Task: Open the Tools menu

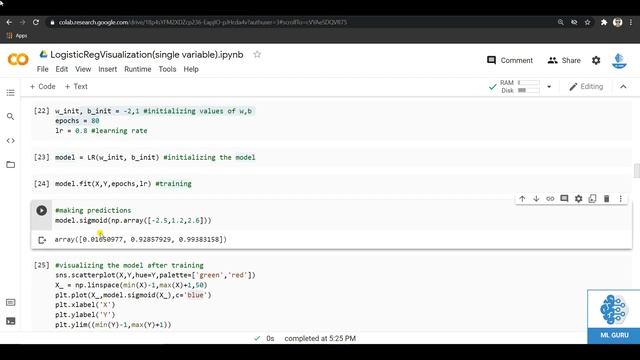Action: coord(167,69)
